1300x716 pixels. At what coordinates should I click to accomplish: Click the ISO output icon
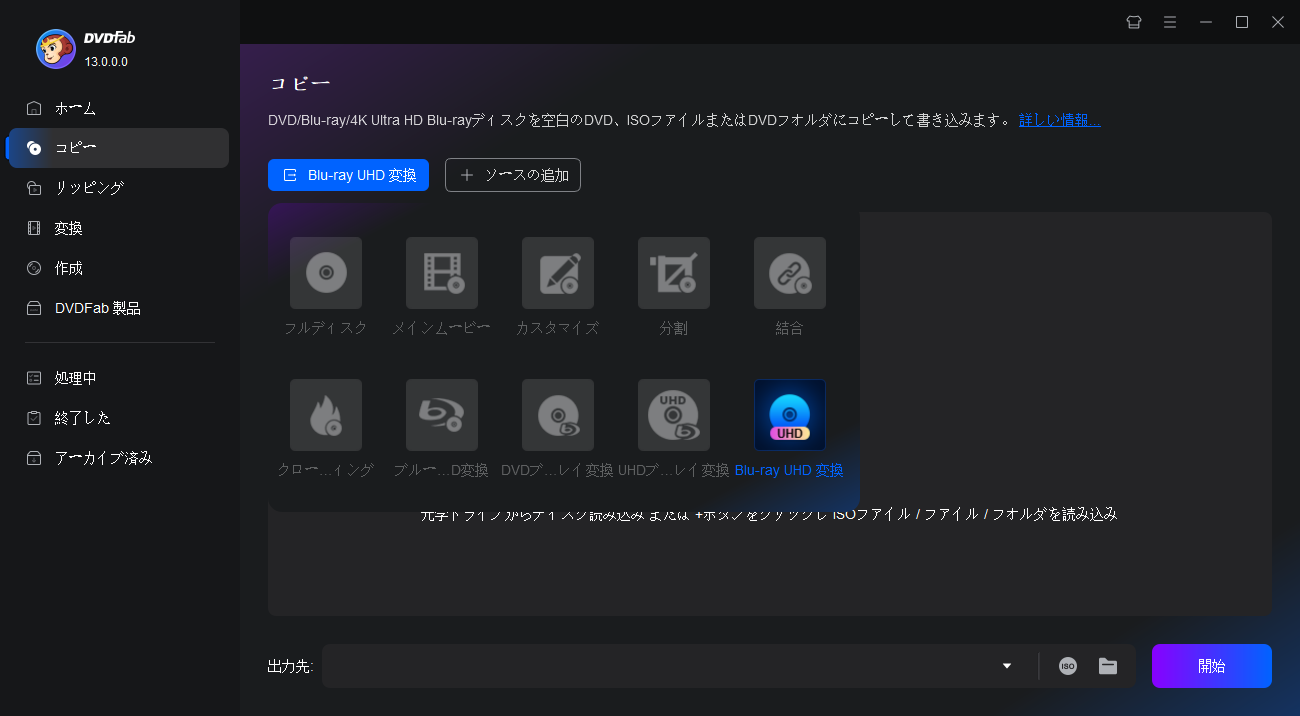tap(1068, 666)
